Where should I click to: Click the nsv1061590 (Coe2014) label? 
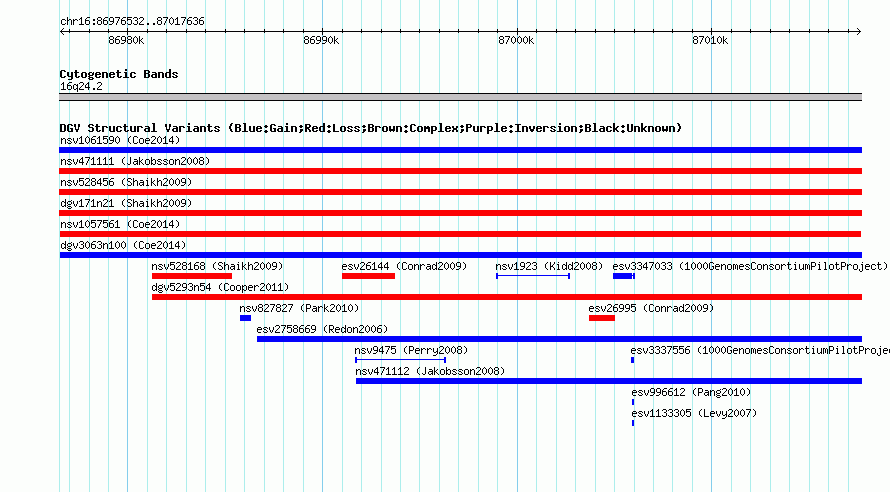click(120, 140)
